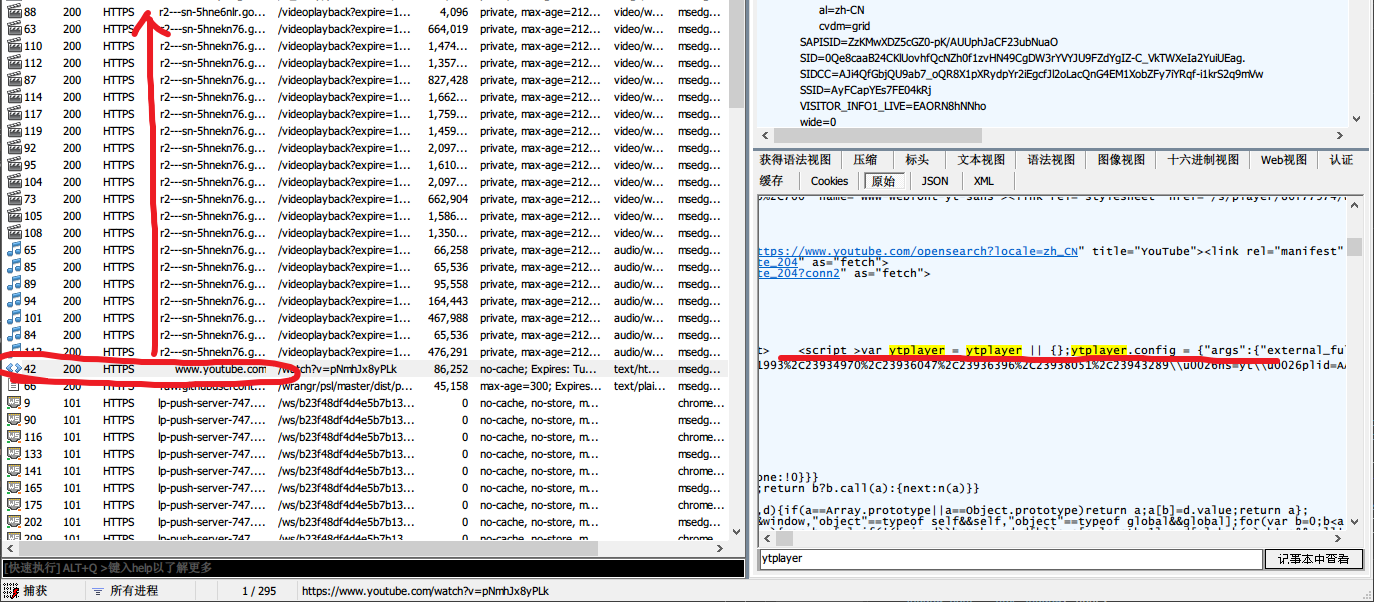Open the 图像视图 image view tab
Image resolution: width=1374 pixels, height=602 pixels.
pyautogui.click(x=1121, y=160)
